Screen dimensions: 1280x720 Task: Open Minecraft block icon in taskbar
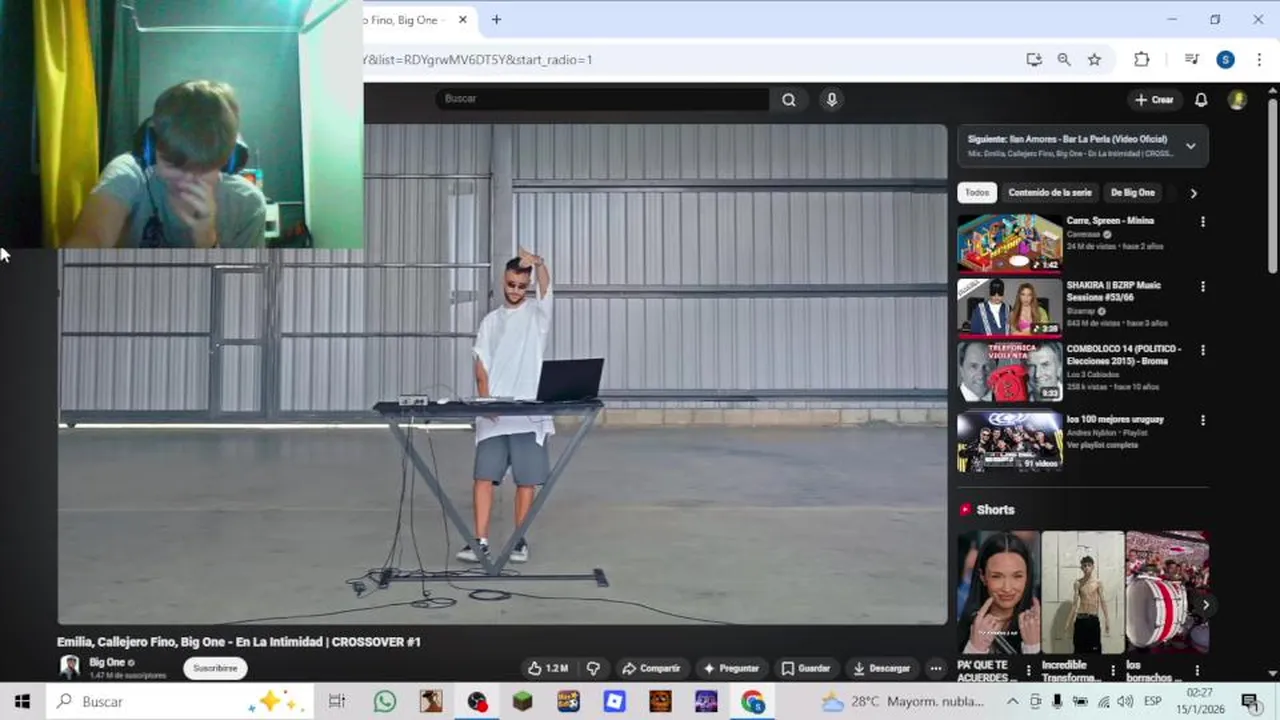click(522, 702)
